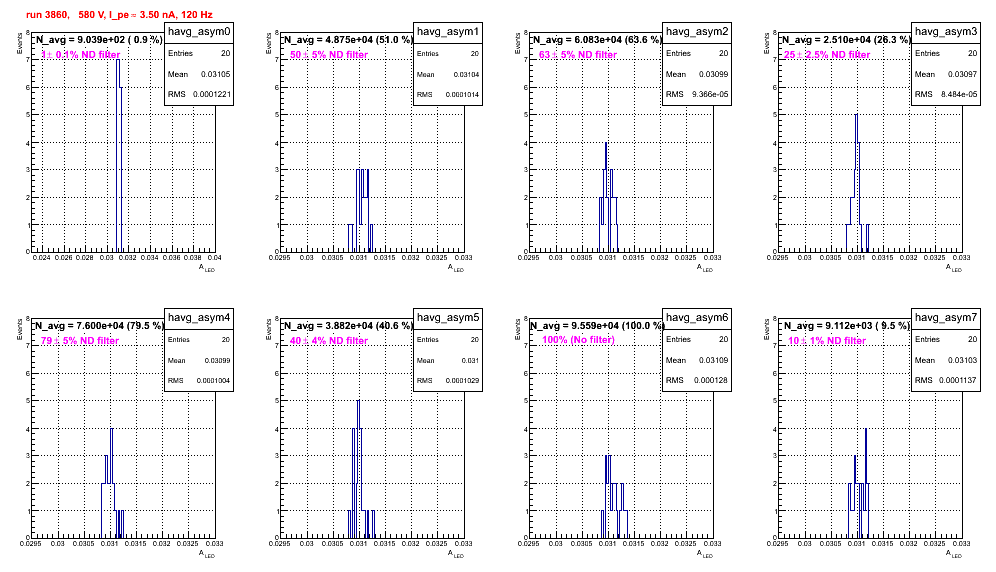Click the run 3860 header text
The height and width of the screenshot is (572, 996).
coord(119,15)
